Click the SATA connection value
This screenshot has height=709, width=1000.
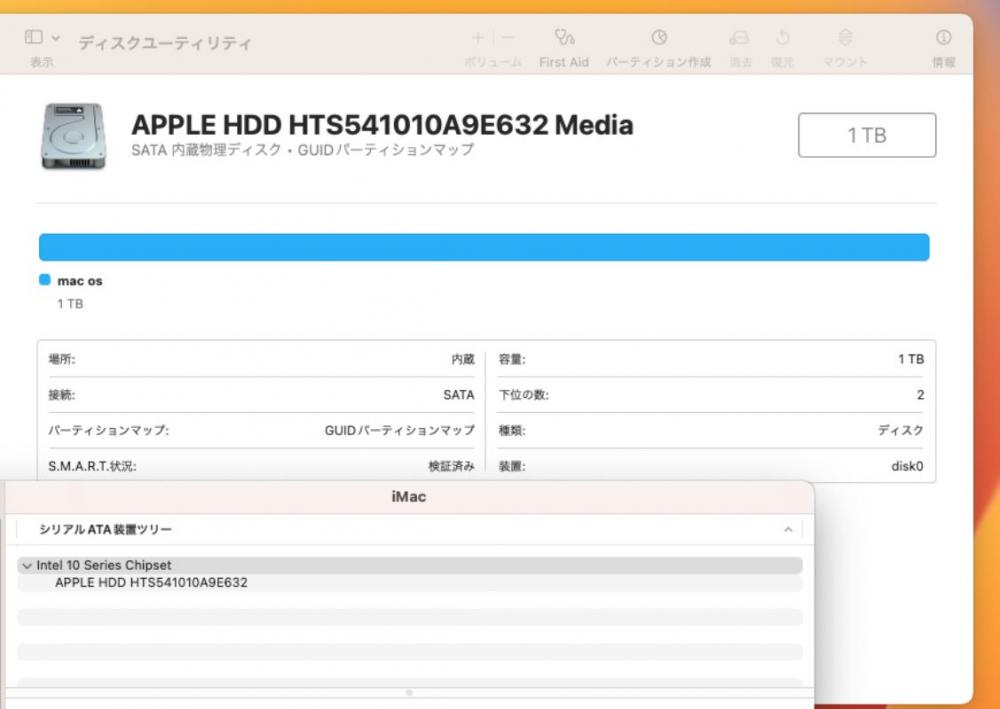(459, 395)
